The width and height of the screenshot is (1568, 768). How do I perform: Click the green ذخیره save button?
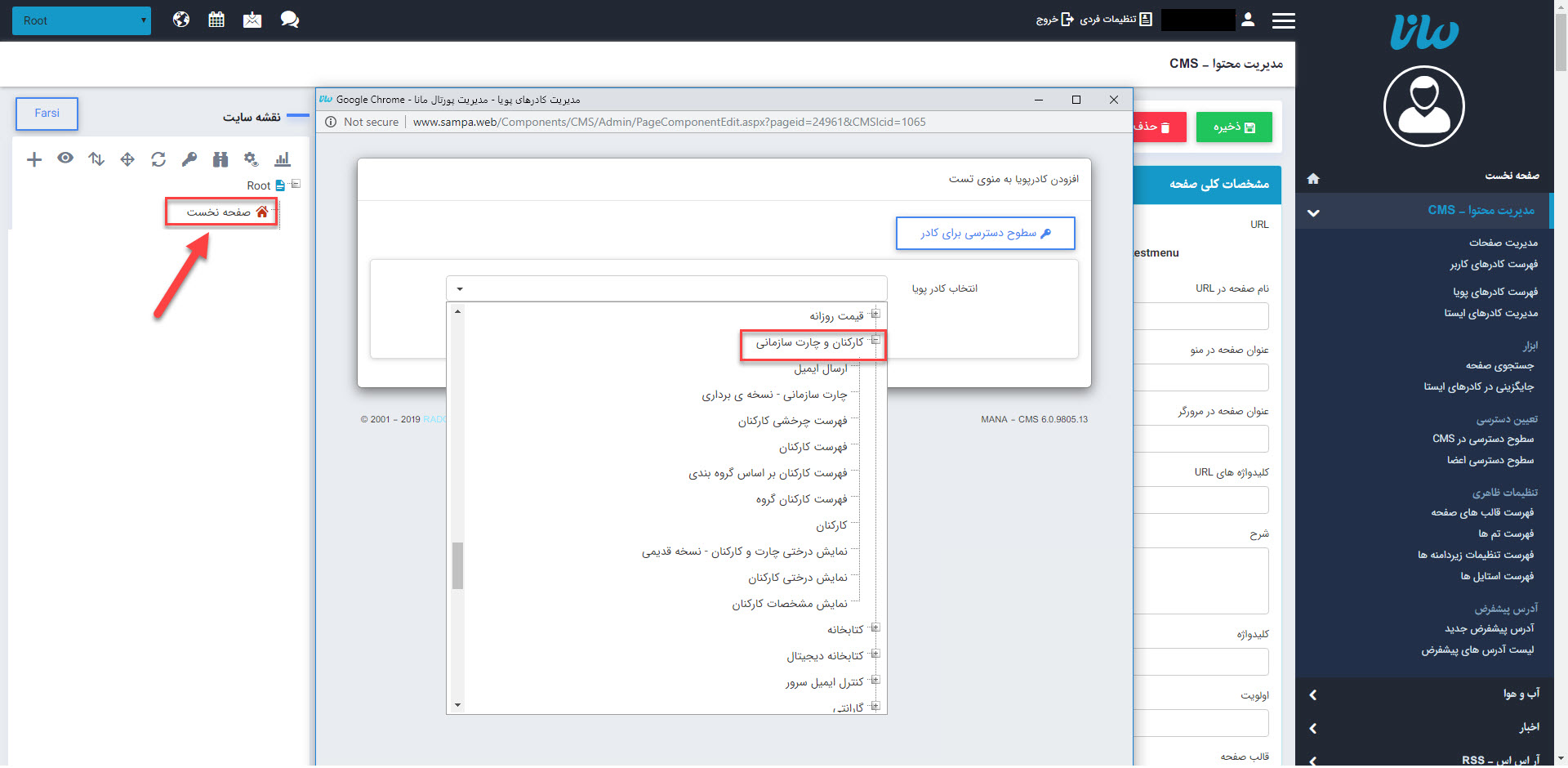click(1233, 127)
